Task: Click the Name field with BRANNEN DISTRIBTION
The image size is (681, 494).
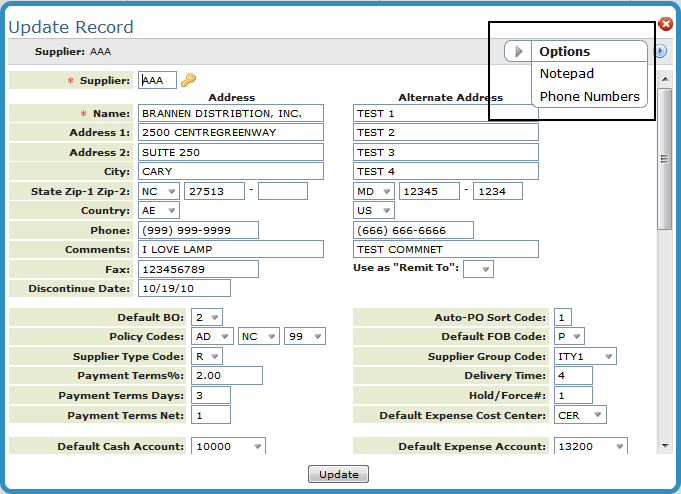Action: [x=231, y=113]
